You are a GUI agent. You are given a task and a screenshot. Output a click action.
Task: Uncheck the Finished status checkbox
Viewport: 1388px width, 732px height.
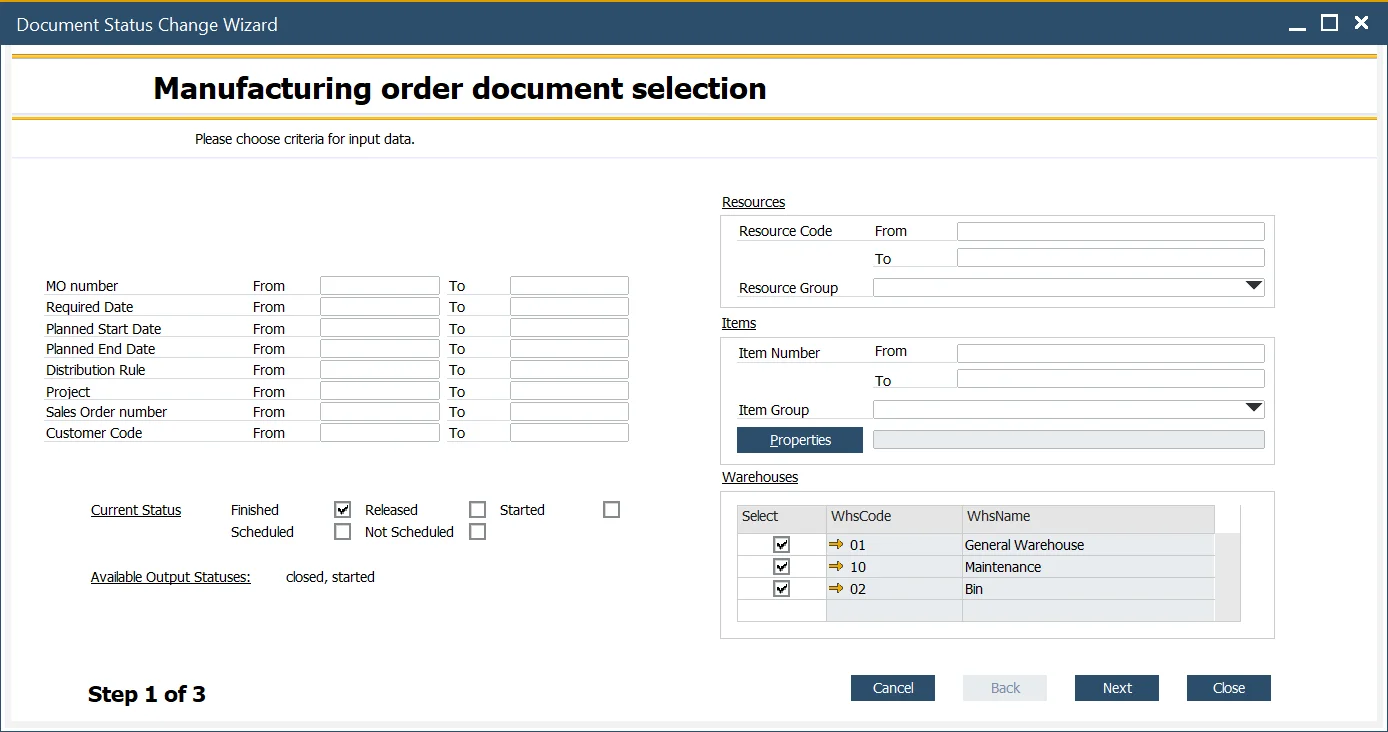[x=343, y=510]
